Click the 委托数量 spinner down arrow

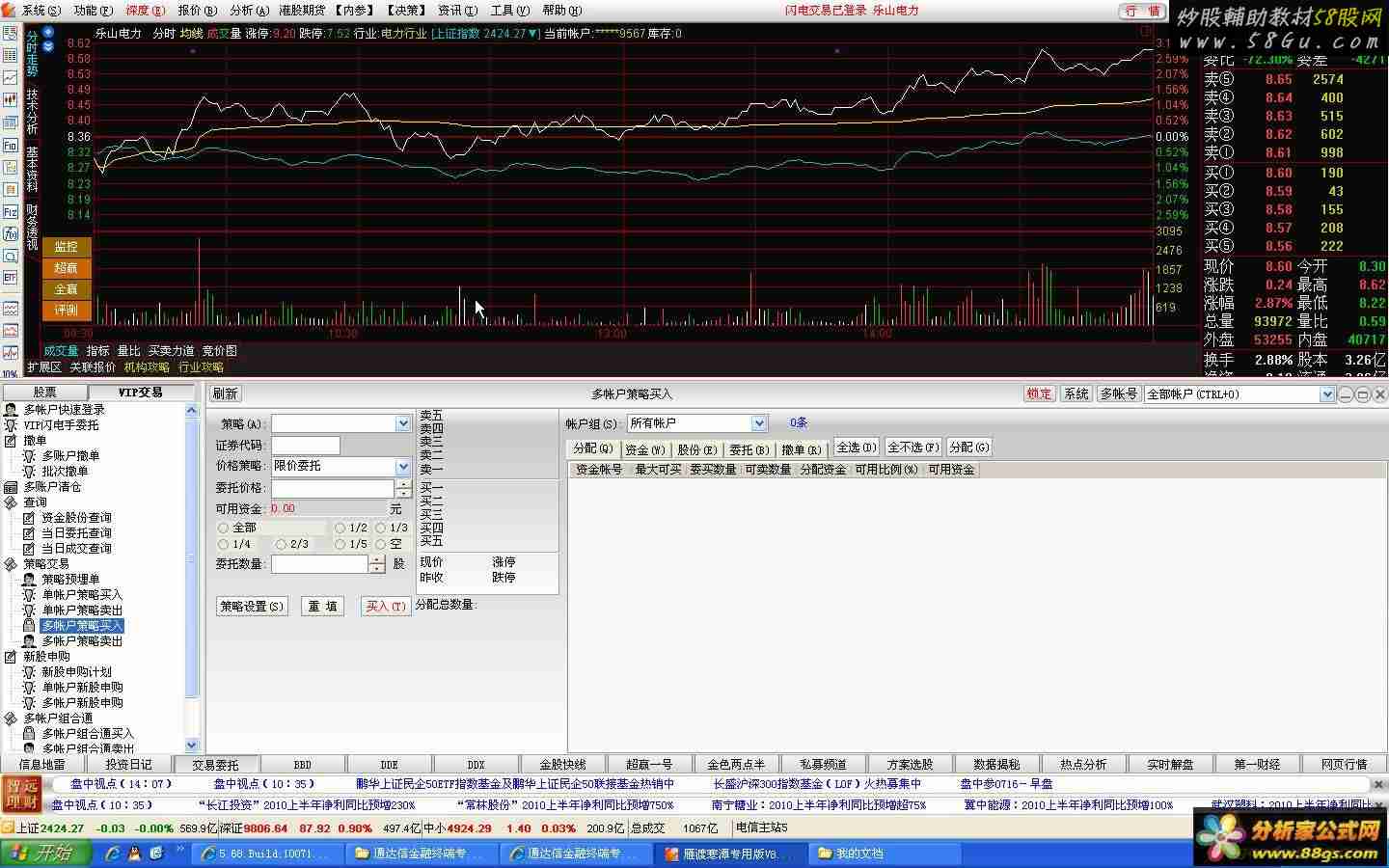(377, 569)
